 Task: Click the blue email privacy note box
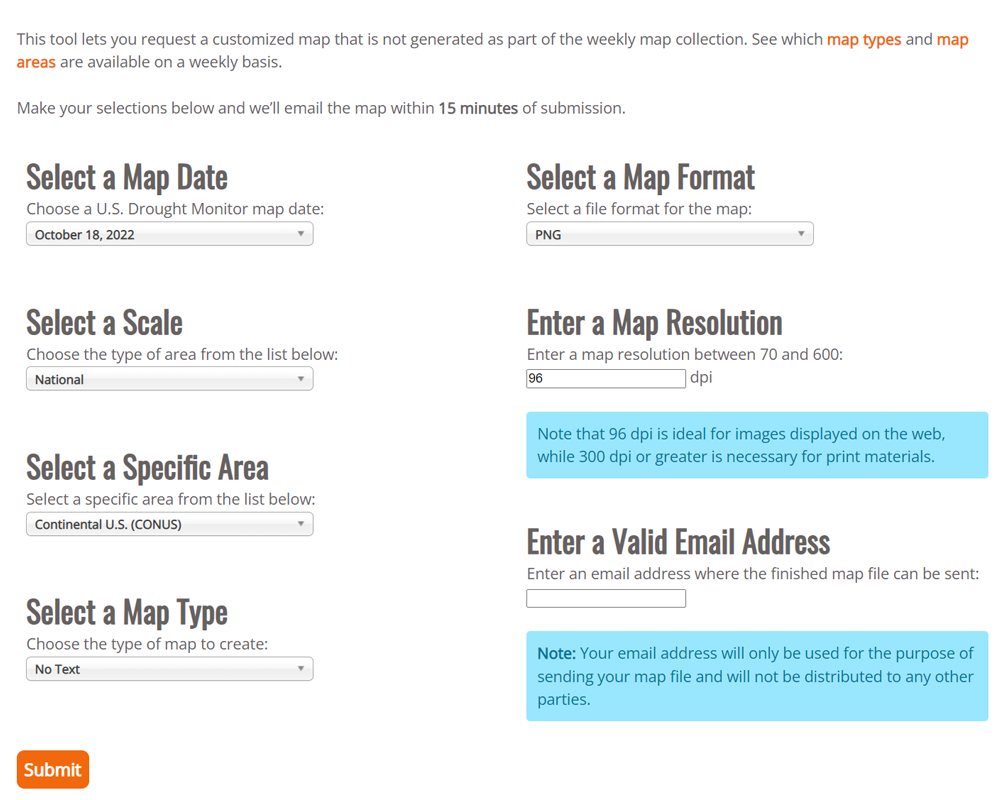[756, 676]
